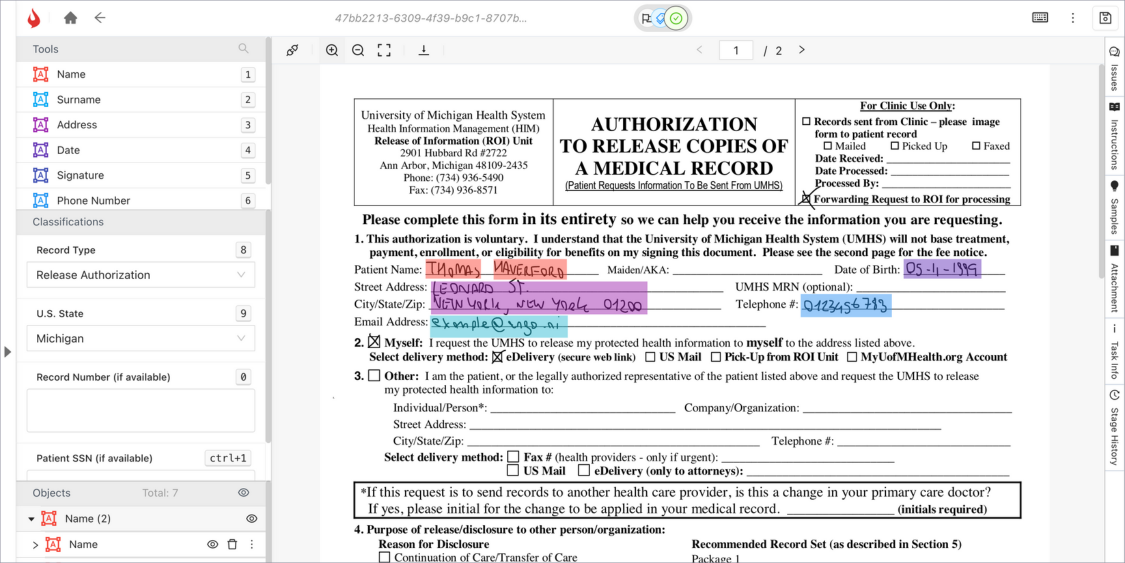Image resolution: width=1125 pixels, height=563 pixels.
Task: Collapse the Name (2) group
Action: [31, 519]
